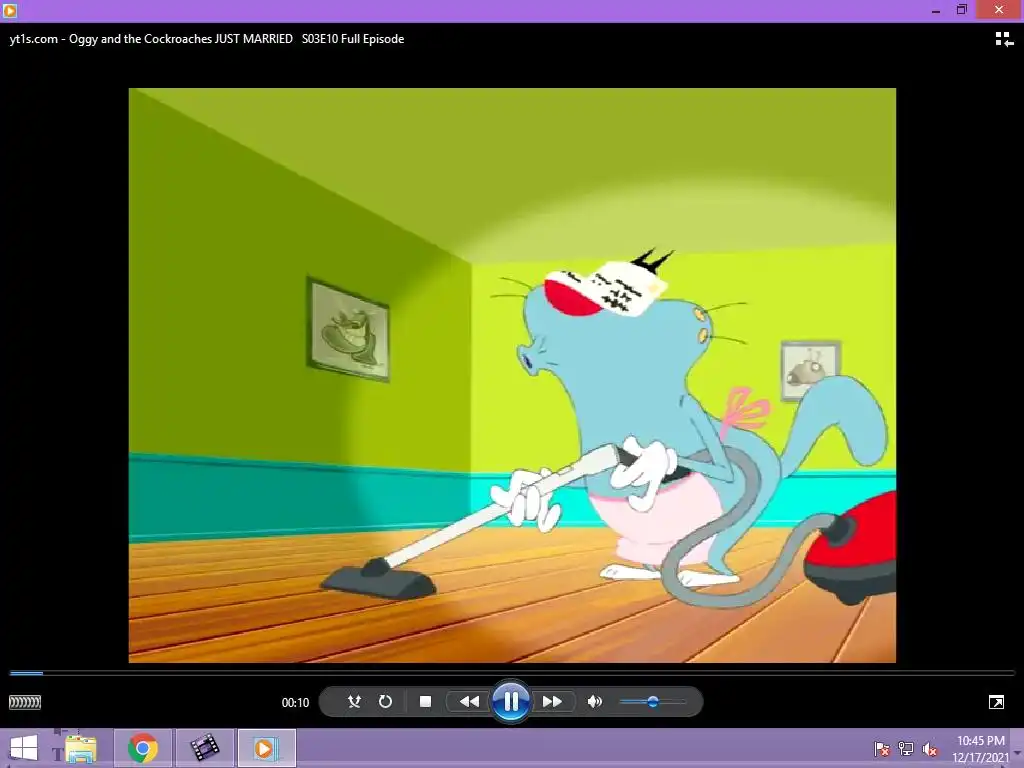The image size is (1024, 768).
Task: Click on the video display area
Action: (x=512, y=376)
